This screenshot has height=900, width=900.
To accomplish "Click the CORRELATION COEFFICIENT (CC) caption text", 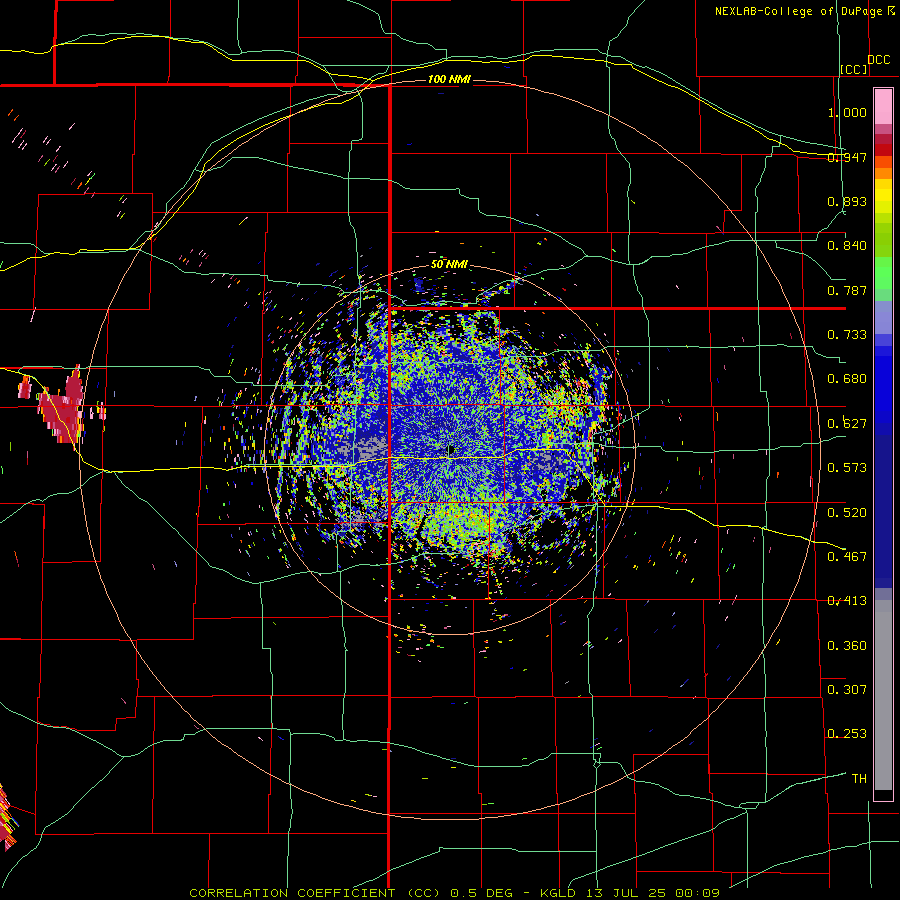I will pos(315,893).
